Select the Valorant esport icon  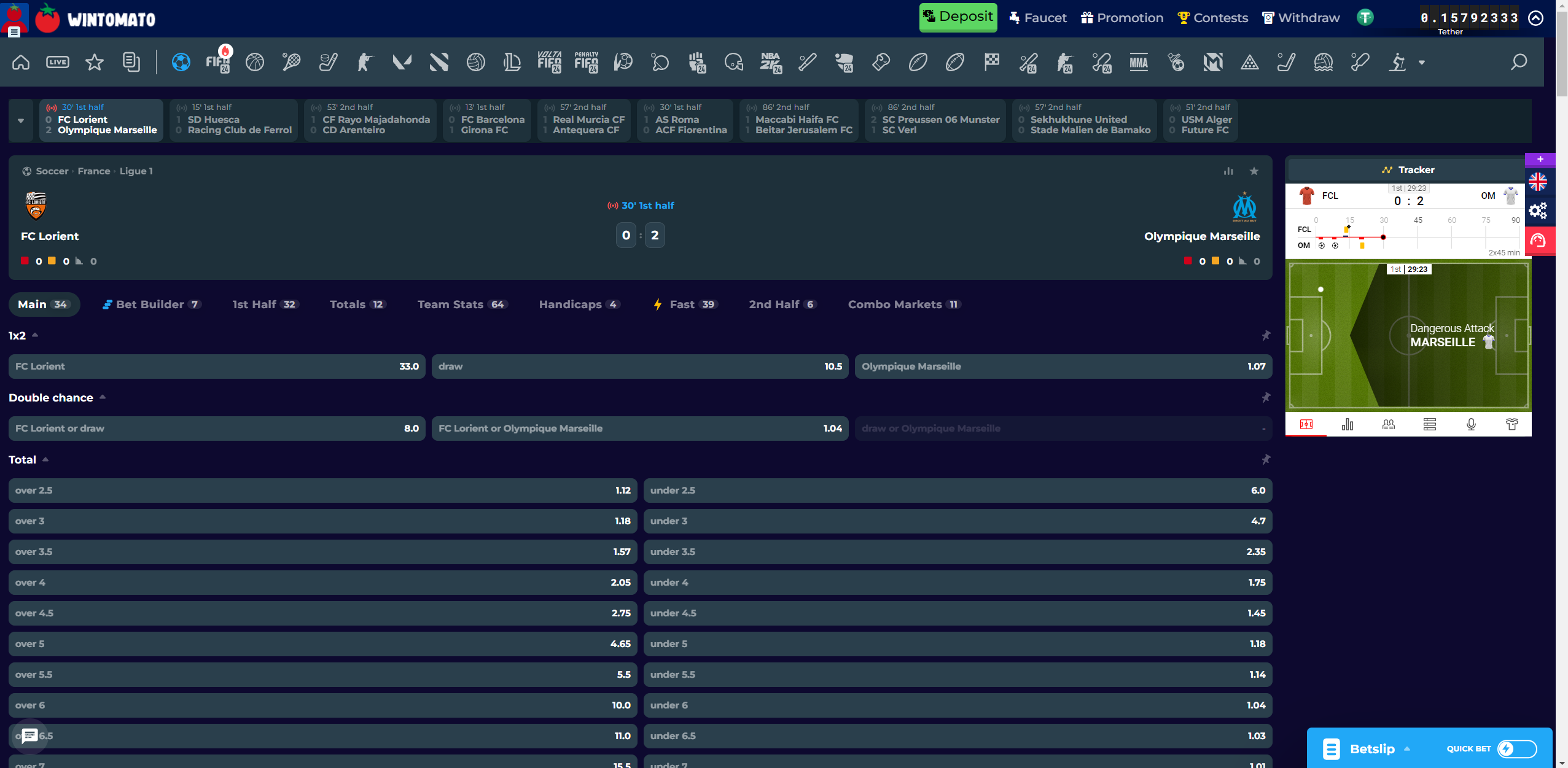coord(402,62)
